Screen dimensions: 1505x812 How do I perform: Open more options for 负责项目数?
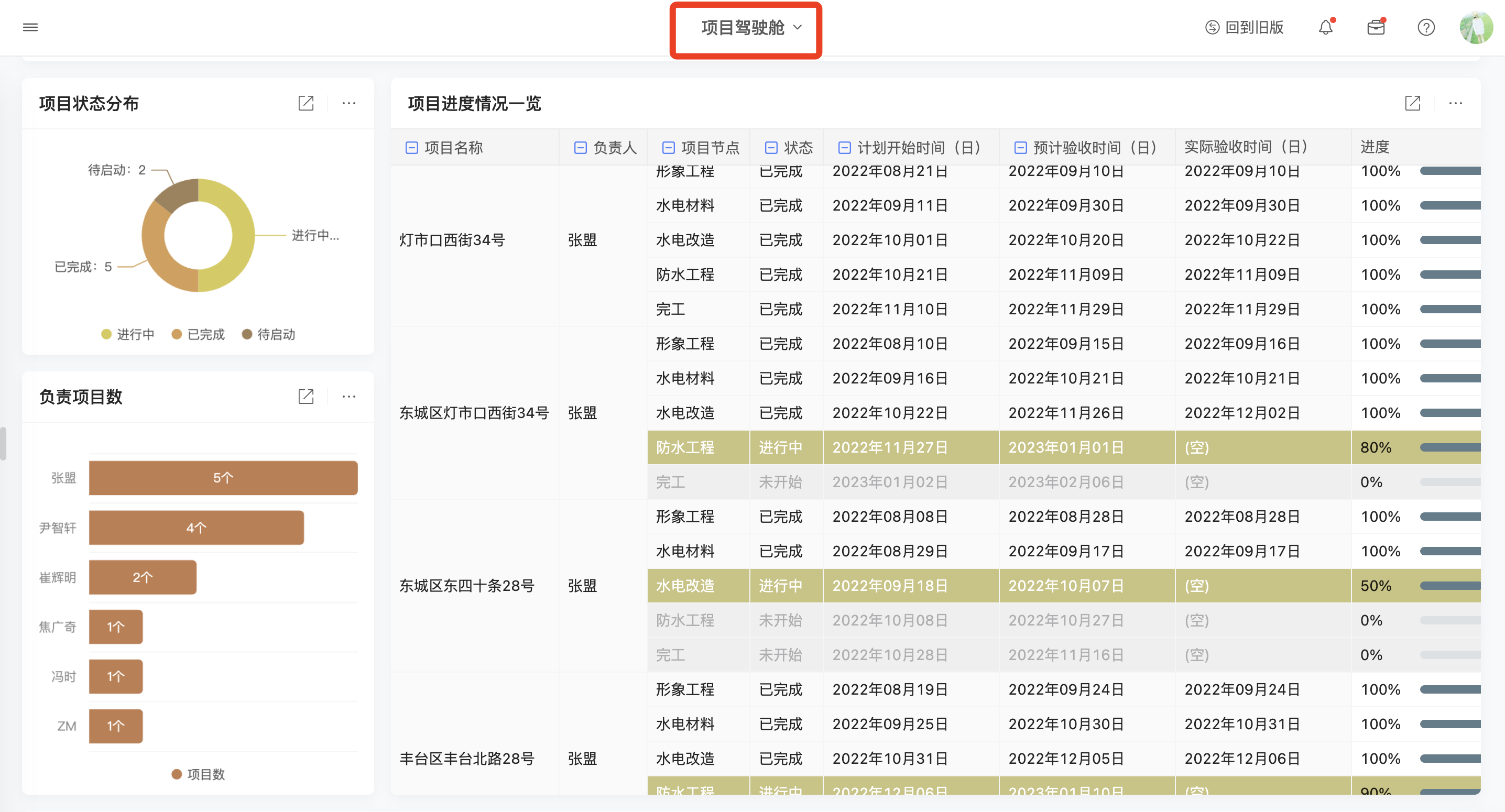pyautogui.click(x=349, y=397)
